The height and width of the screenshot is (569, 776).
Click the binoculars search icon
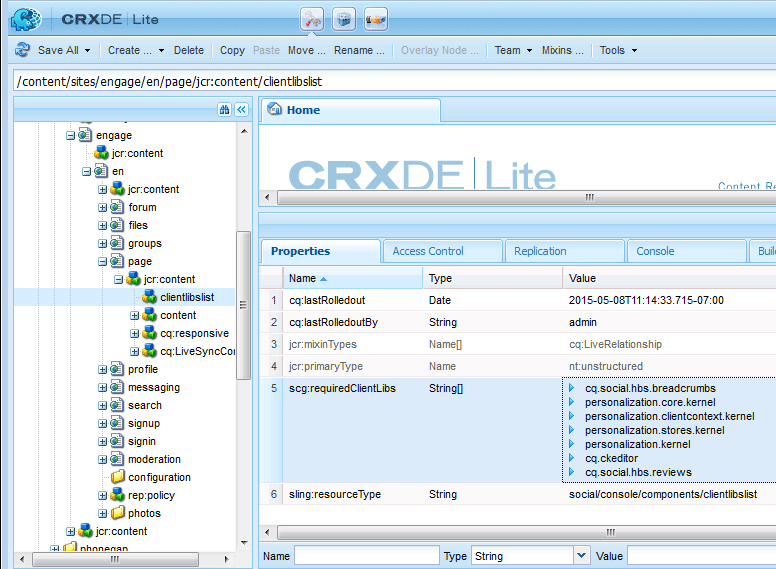(x=225, y=110)
